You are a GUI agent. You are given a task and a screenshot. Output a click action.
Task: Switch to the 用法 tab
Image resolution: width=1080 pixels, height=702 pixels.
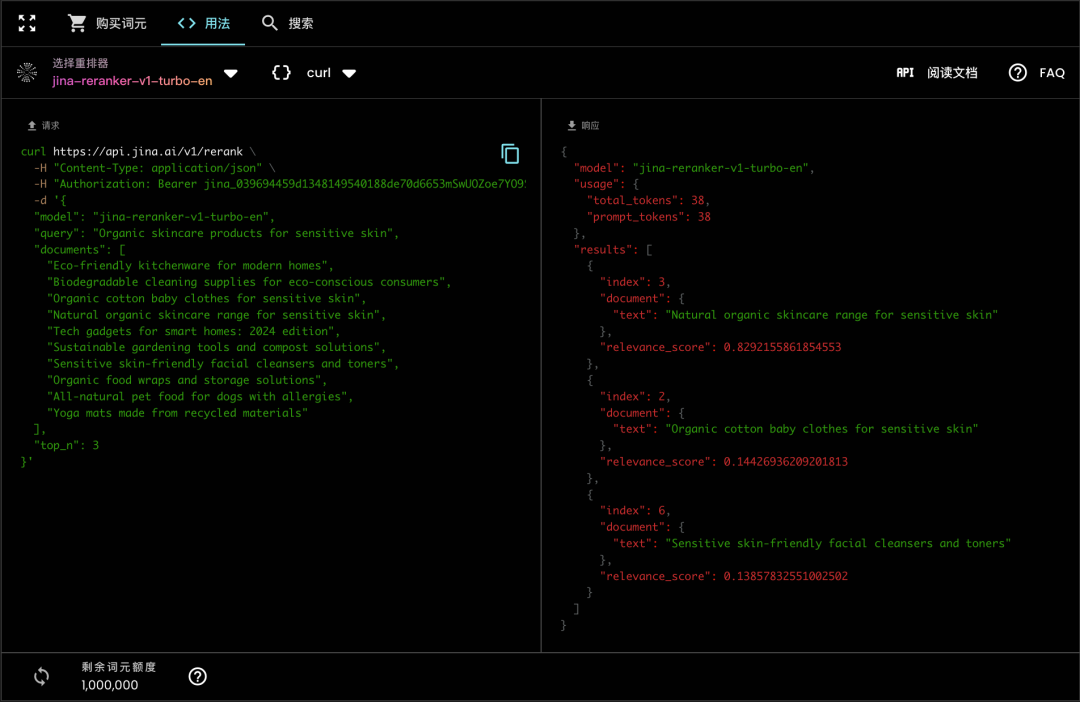203,23
